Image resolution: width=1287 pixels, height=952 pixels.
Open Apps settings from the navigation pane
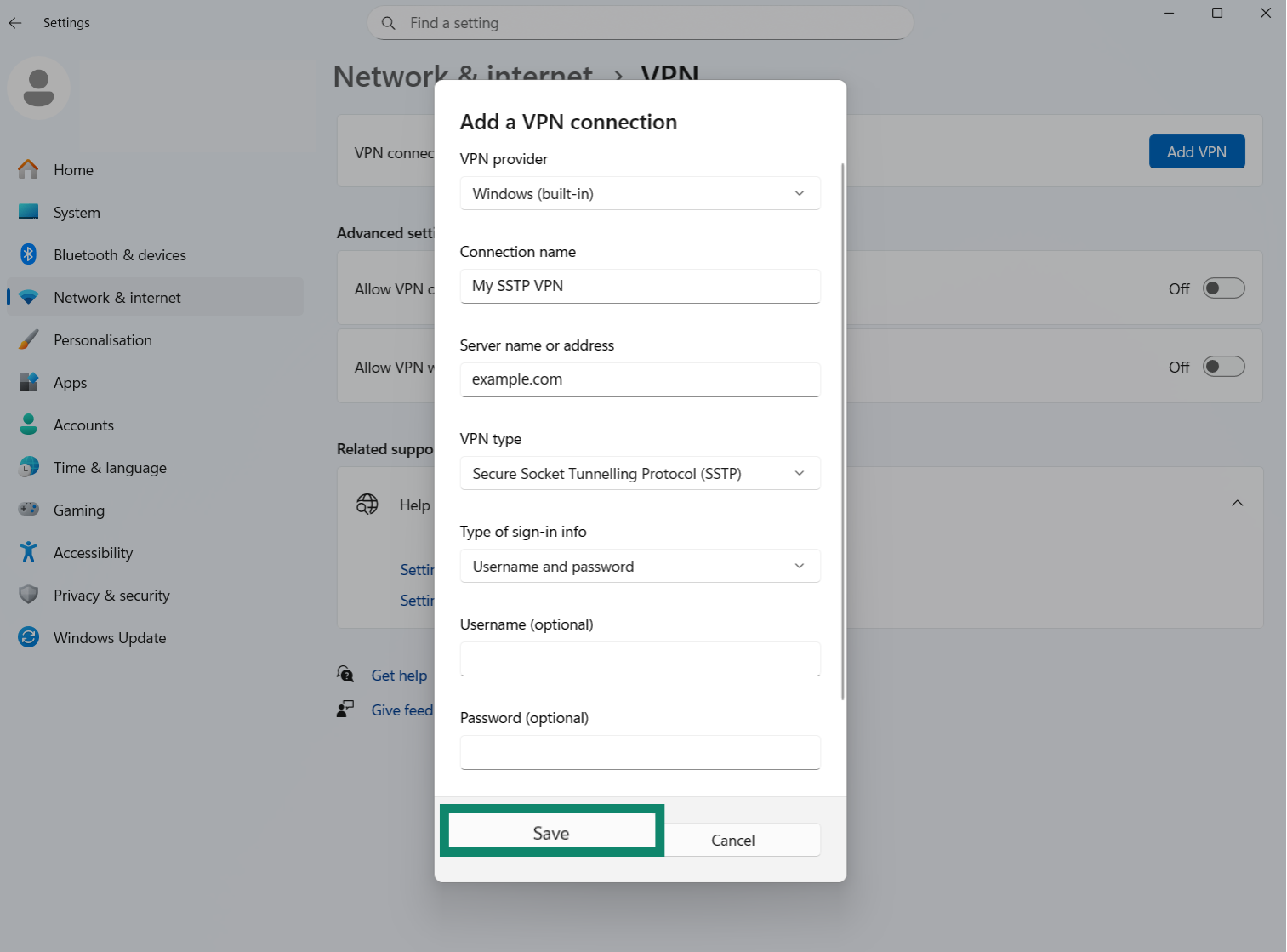click(x=69, y=382)
